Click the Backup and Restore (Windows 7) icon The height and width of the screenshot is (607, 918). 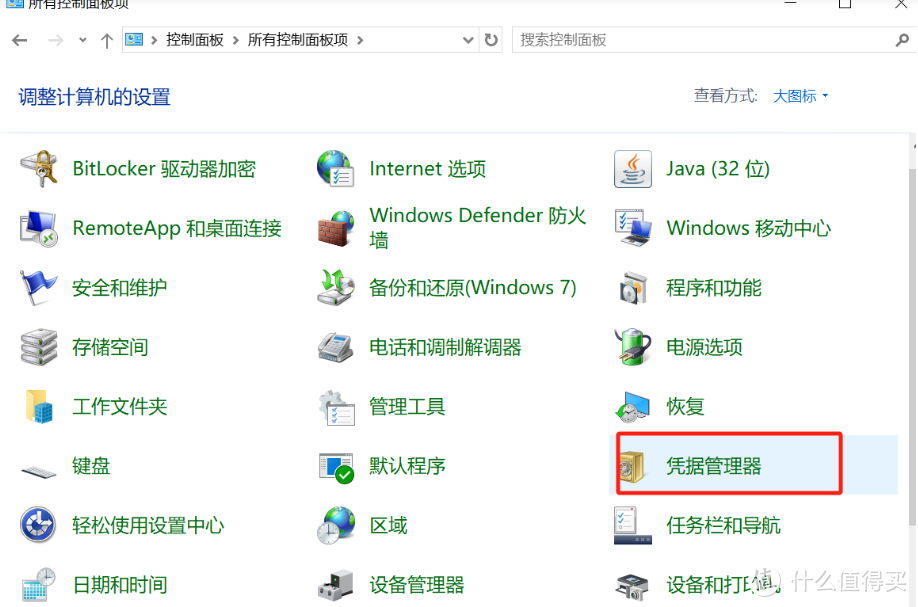[x=335, y=287]
